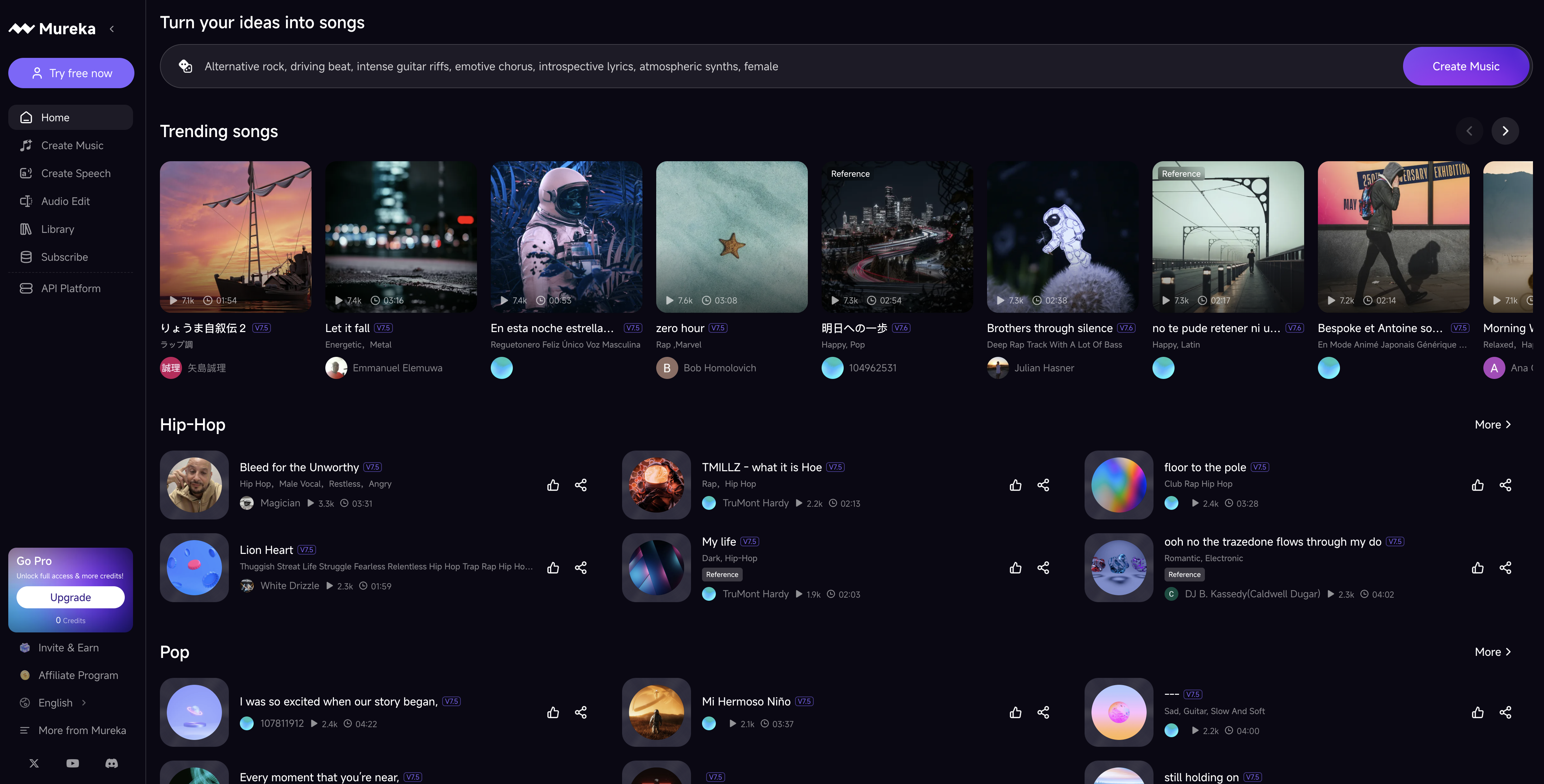Open the X (Twitter) icon link

click(x=34, y=763)
